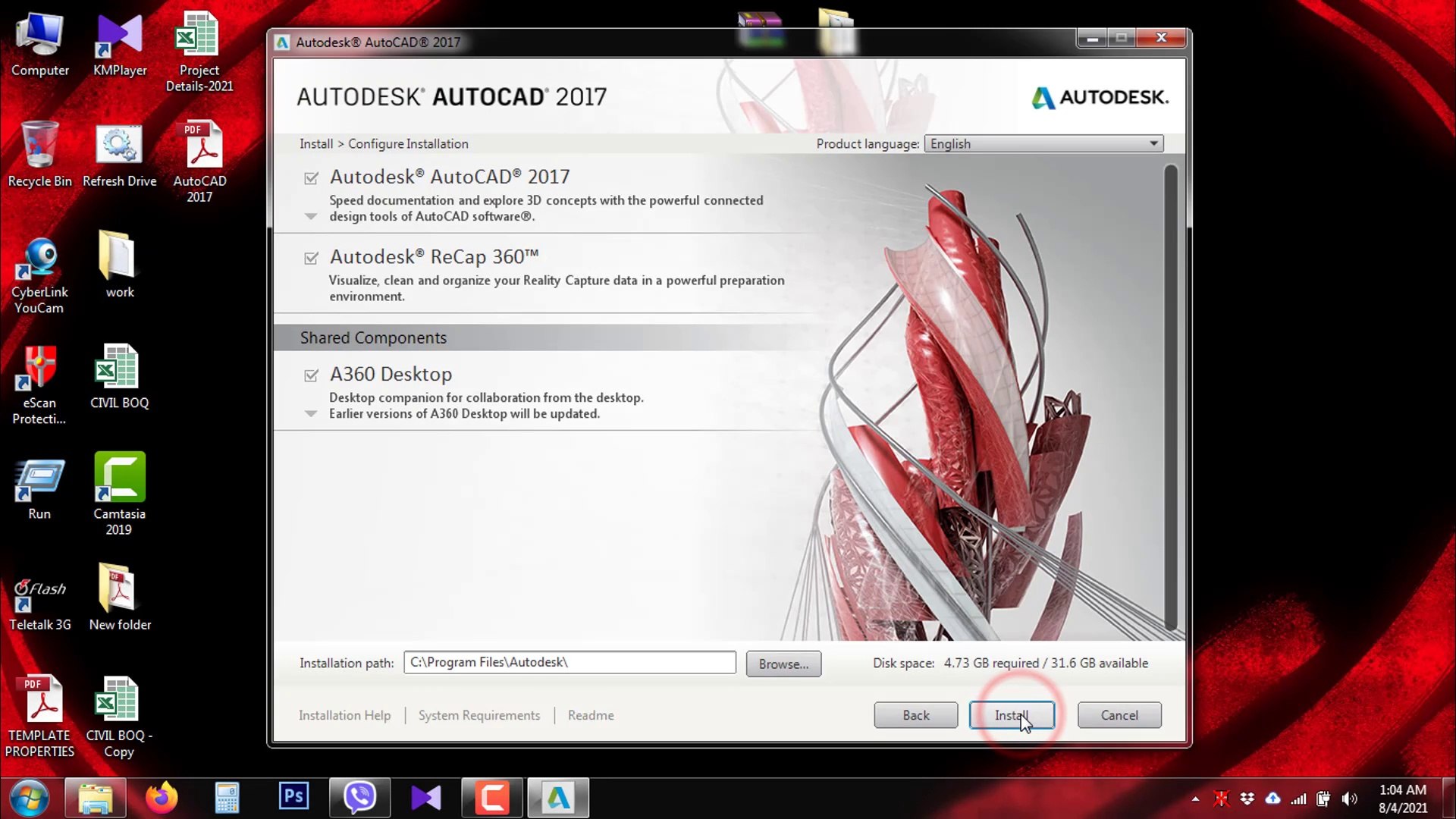Open the Product language dropdown
The width and height of the screenshot is (1456, 819).
1043,143
